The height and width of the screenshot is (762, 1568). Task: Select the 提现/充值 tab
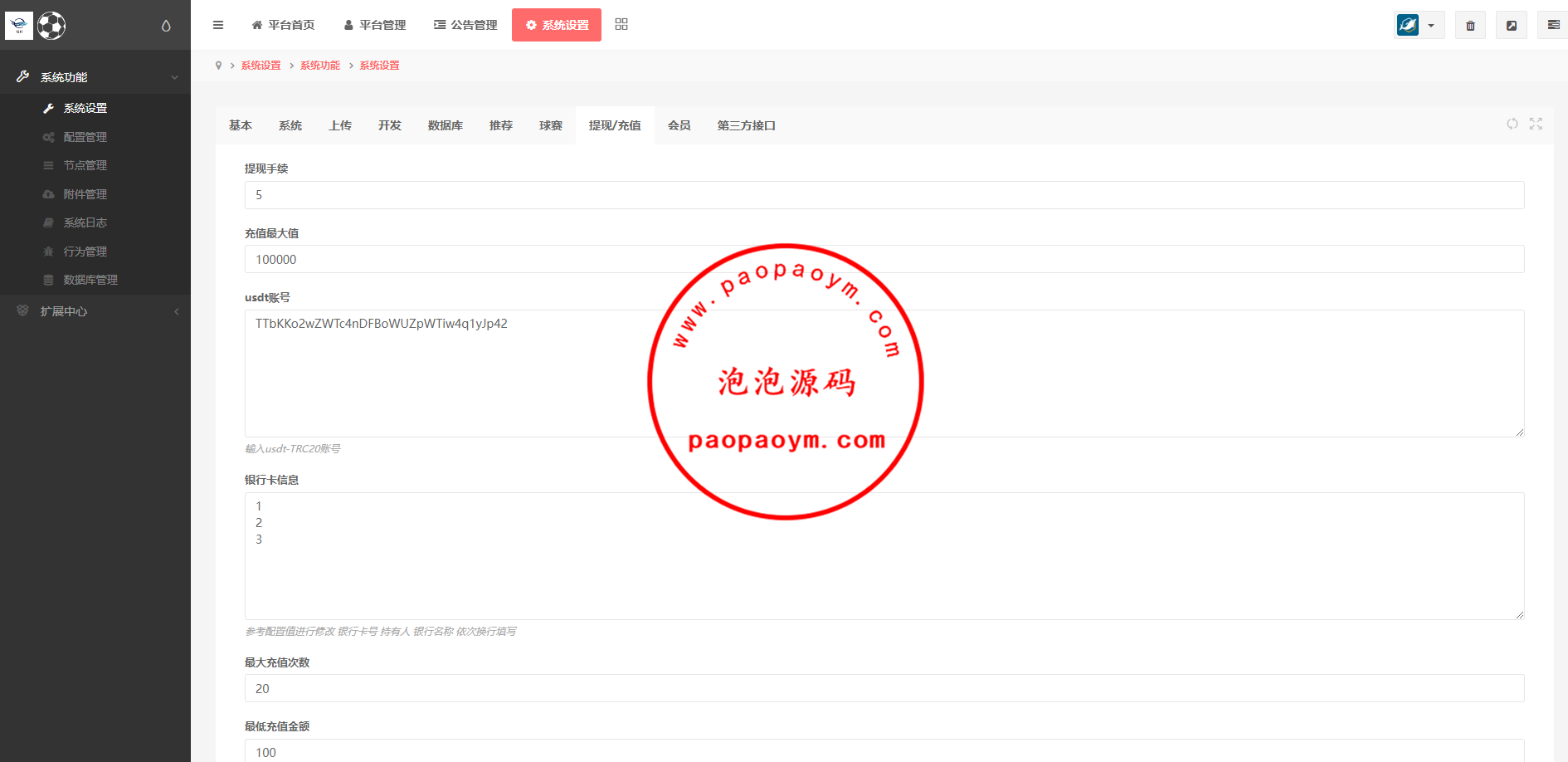(x=615, y=125)
